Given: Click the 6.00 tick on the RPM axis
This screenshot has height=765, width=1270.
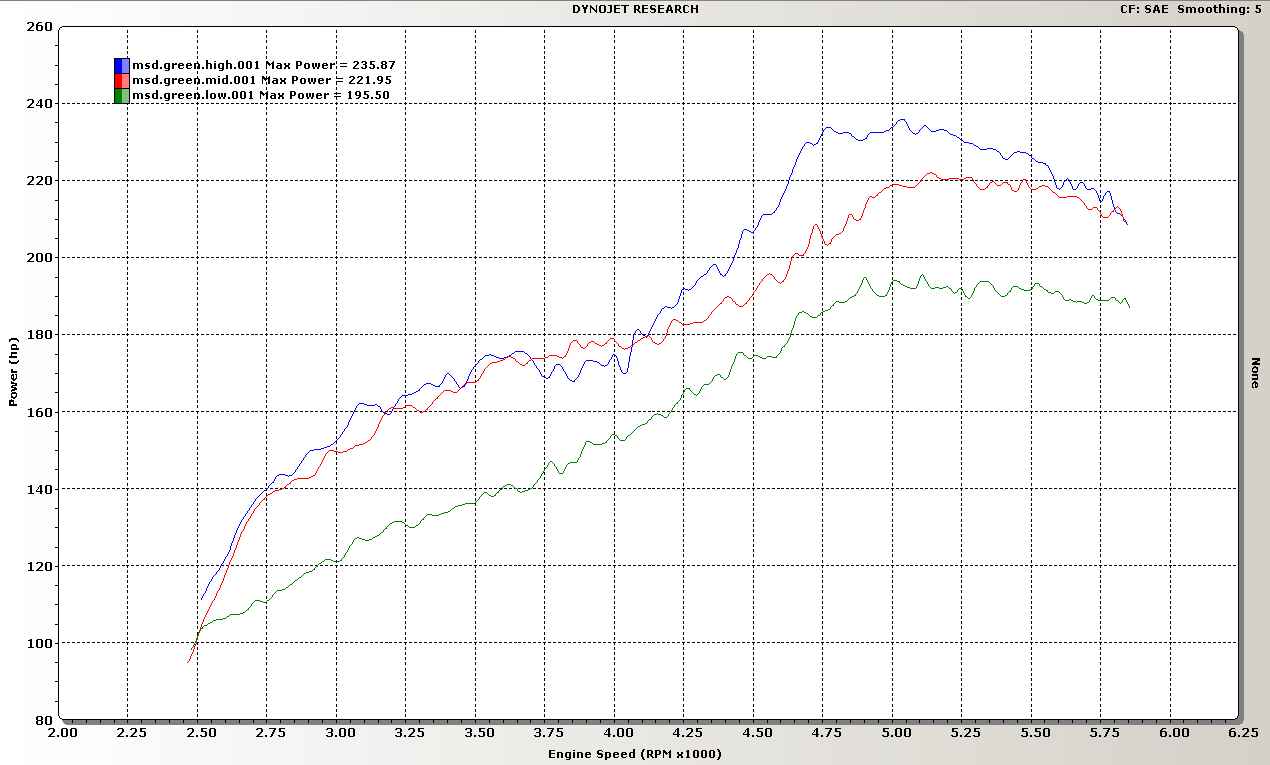Looking at the screenshot, I should tap(1174, 733).
